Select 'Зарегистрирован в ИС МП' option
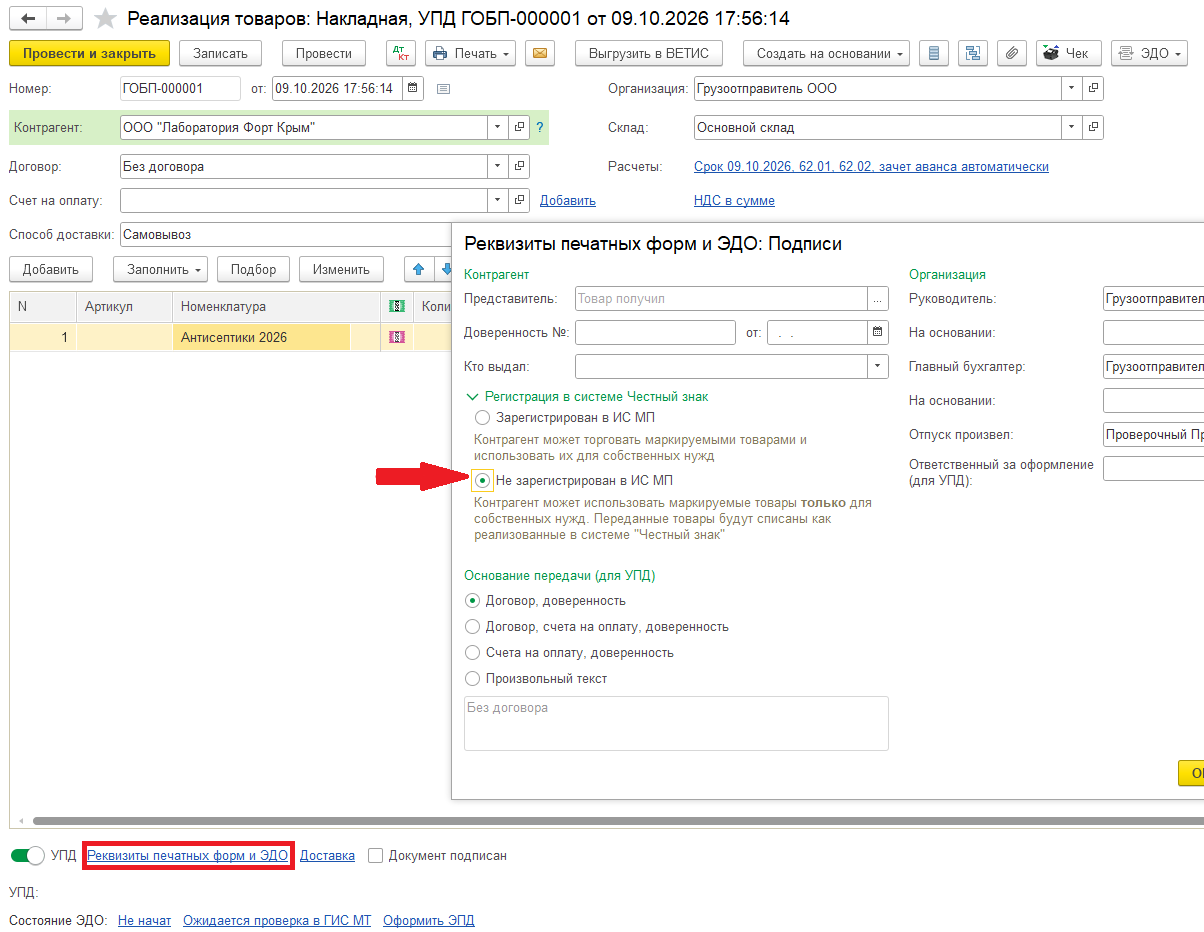Viewport: 1204px width, 932px height. click(483, 417)
